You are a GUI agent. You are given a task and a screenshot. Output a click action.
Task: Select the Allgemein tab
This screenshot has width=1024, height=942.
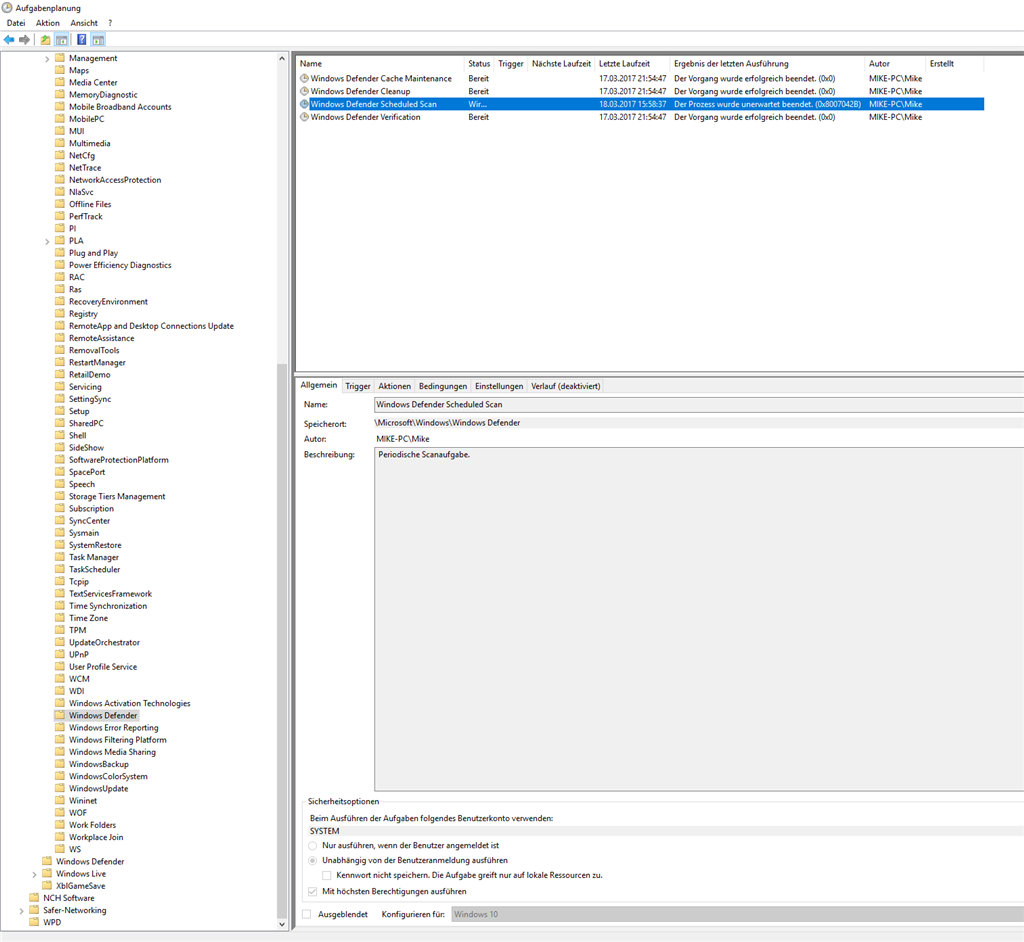[x=319, y=385]
